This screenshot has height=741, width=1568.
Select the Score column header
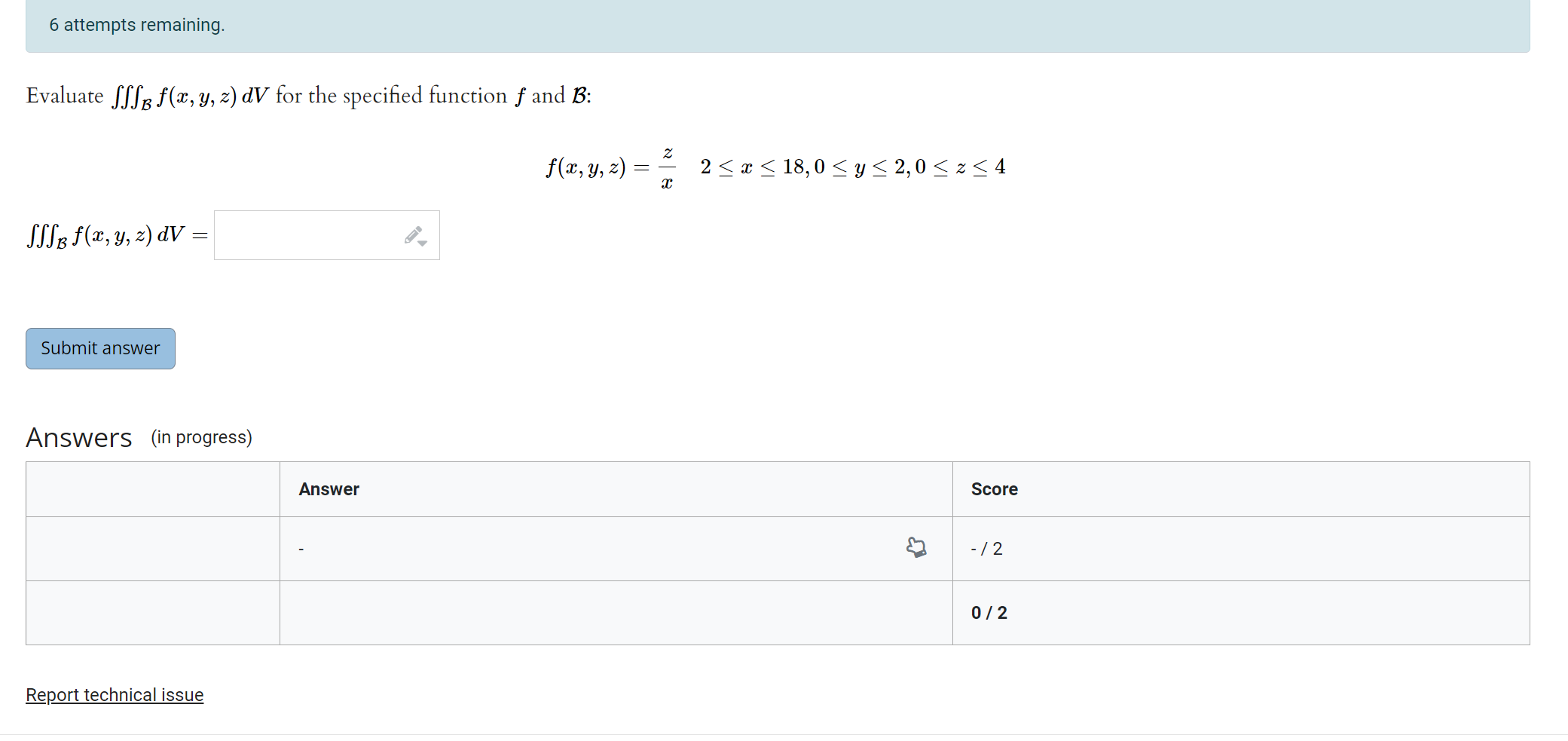pos(995,489)
